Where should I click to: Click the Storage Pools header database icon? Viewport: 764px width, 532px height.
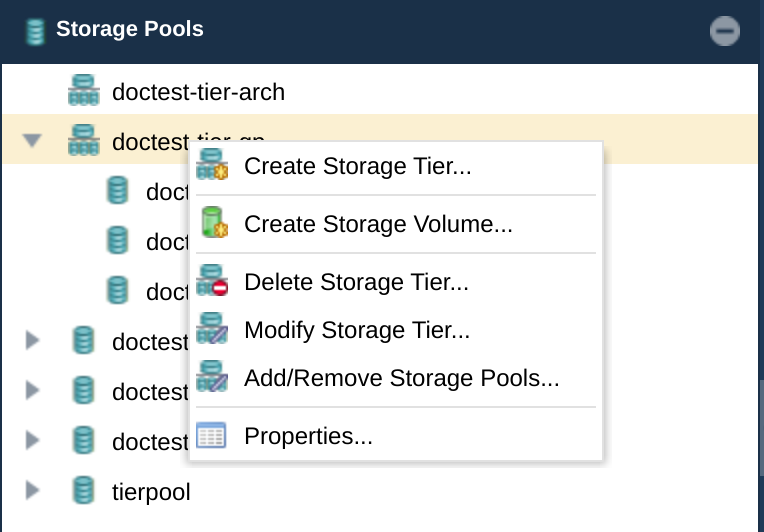coord(35,31)
